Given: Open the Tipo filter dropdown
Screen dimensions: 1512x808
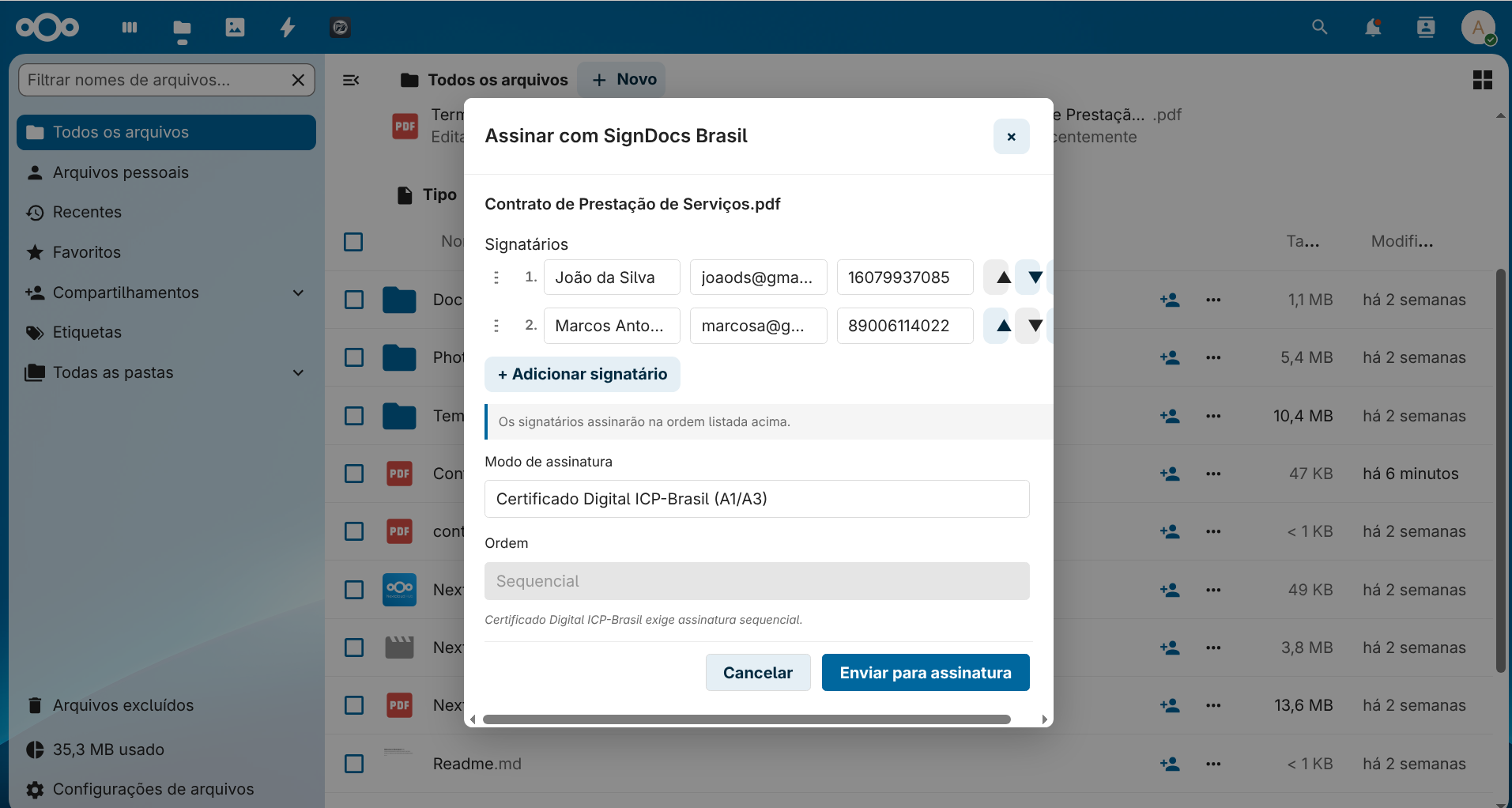Looking at the screenshot, I should tap(428, 194).
